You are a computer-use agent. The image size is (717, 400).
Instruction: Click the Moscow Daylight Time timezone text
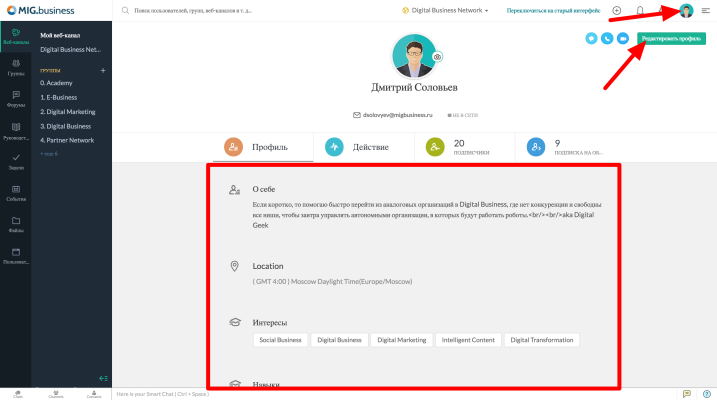(332, 282)
